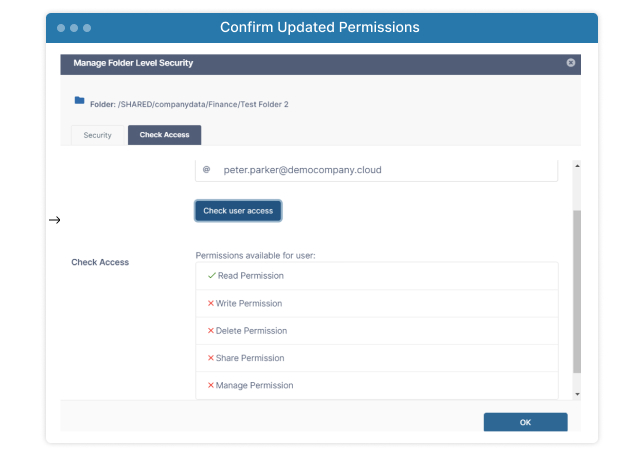644x456 pixels.
Task: Close the Manage Folder Level Security dialog
Action: coord(570,62)
